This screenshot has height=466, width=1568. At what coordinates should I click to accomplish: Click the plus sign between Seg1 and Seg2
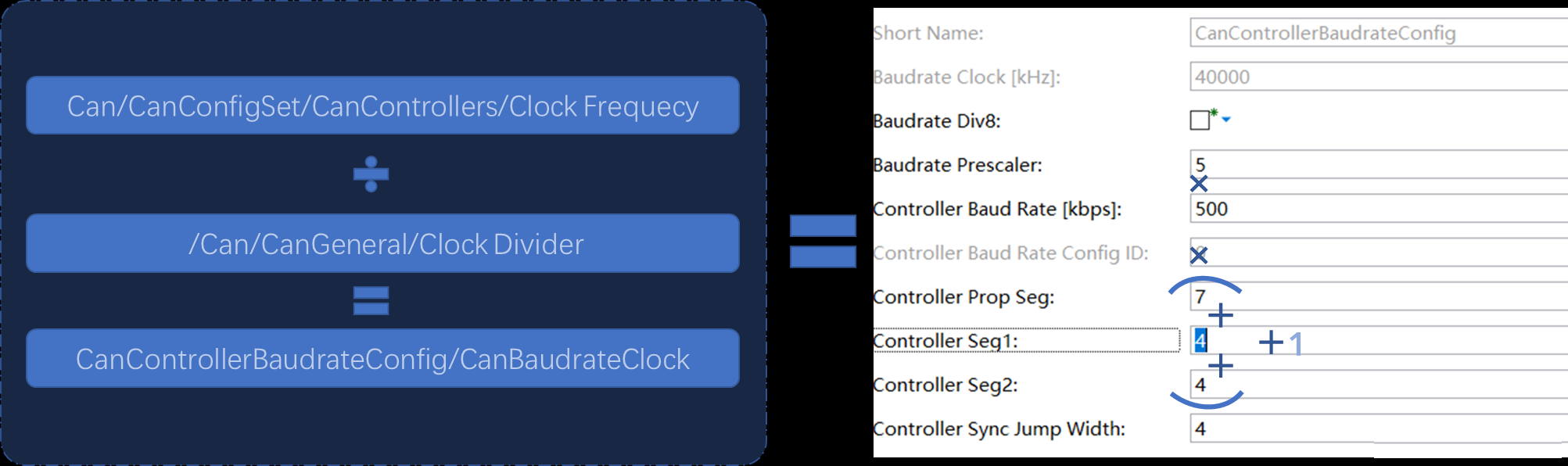pyautogui.click(x=1221, y=365)
